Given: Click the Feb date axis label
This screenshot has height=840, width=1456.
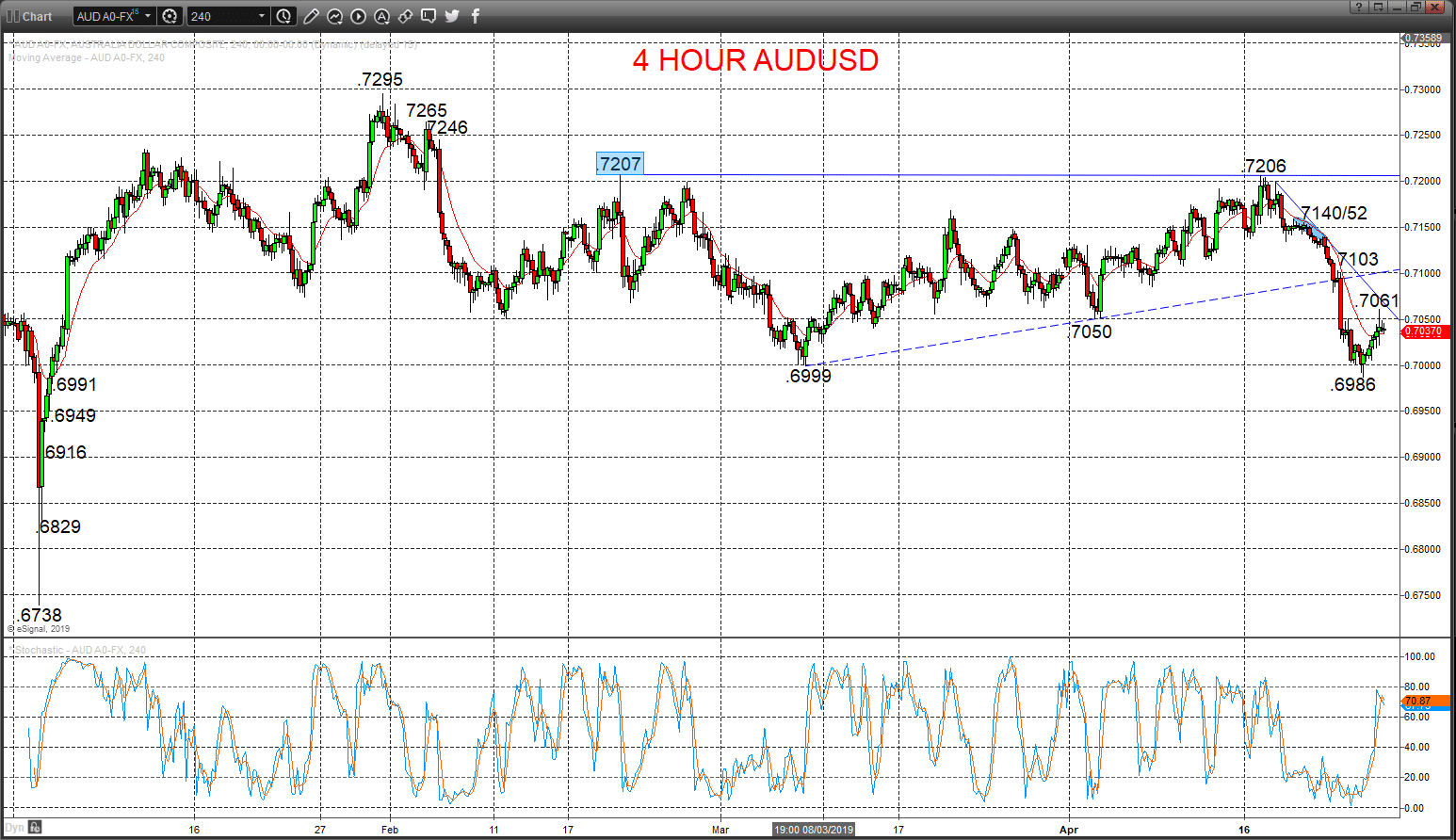Looking at the screenshot, I should [x=390, y=830].
